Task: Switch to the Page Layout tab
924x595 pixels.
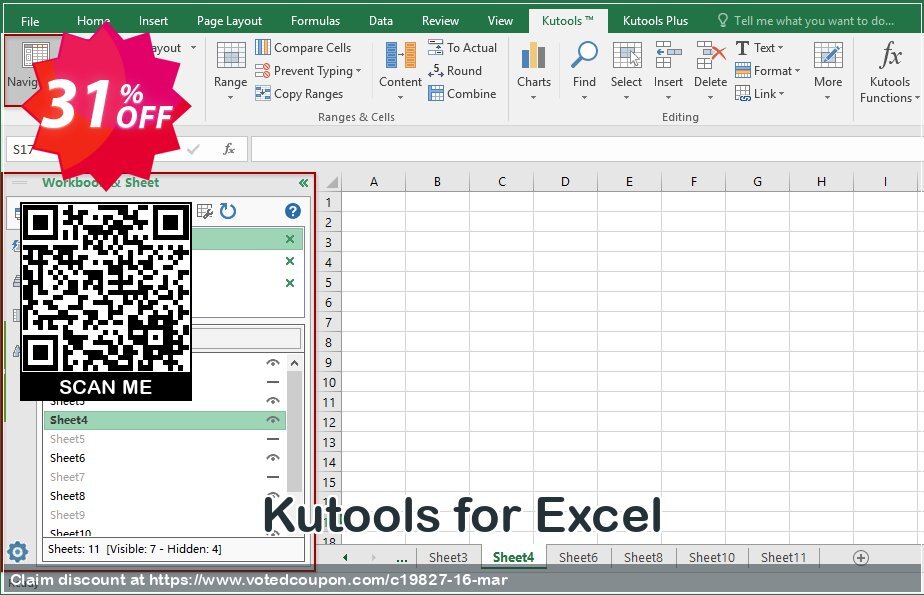Action: (x=229, y=21)
